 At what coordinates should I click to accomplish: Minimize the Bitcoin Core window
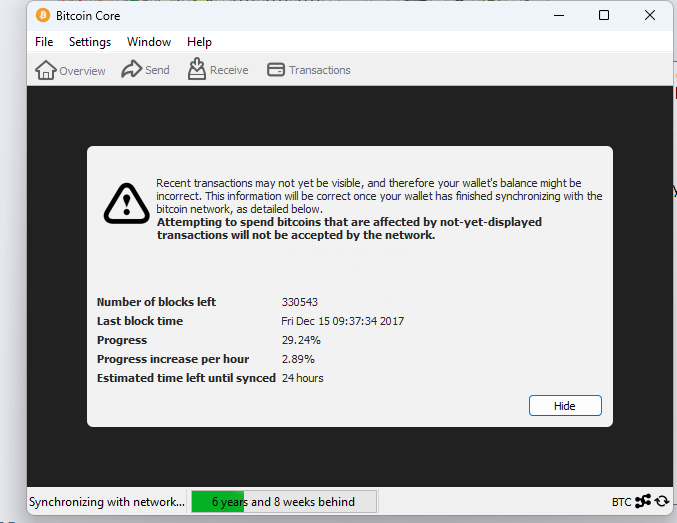click(559, 16)
